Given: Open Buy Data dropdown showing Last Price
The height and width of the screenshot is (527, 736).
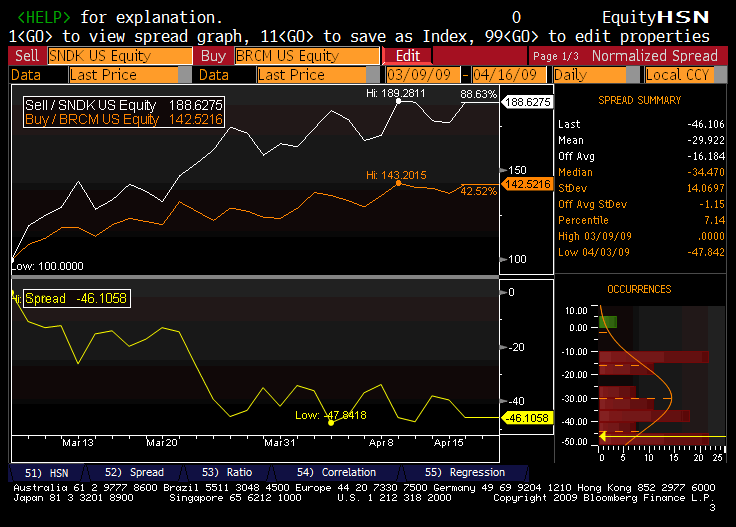Looking at the screenshot, I should [318, 75].
